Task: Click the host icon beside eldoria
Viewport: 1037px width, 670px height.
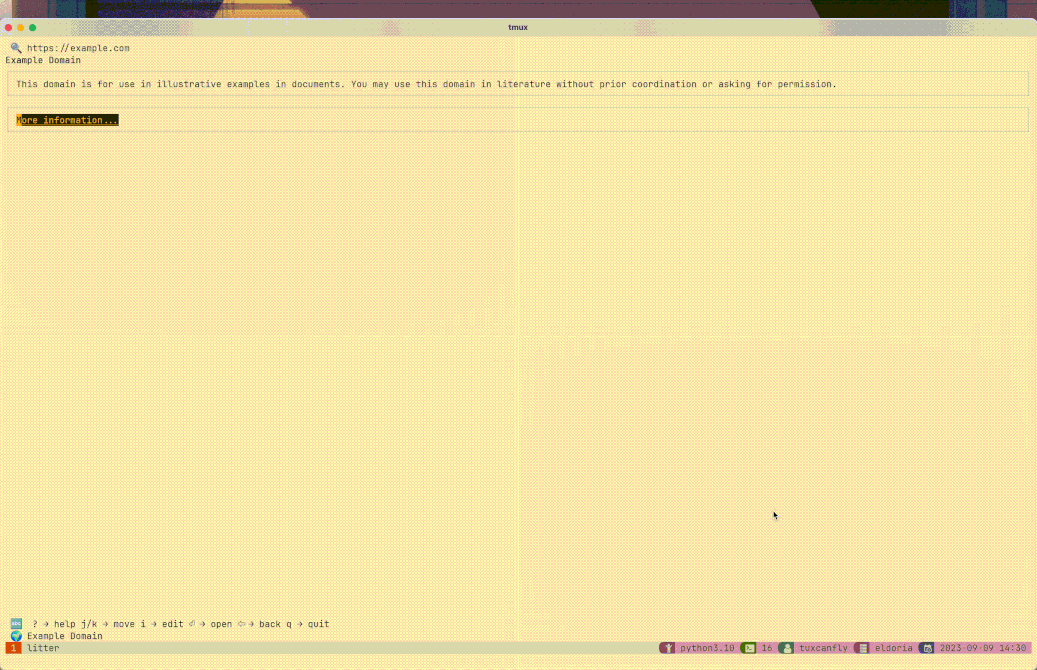Action: [x=862, y=648]
